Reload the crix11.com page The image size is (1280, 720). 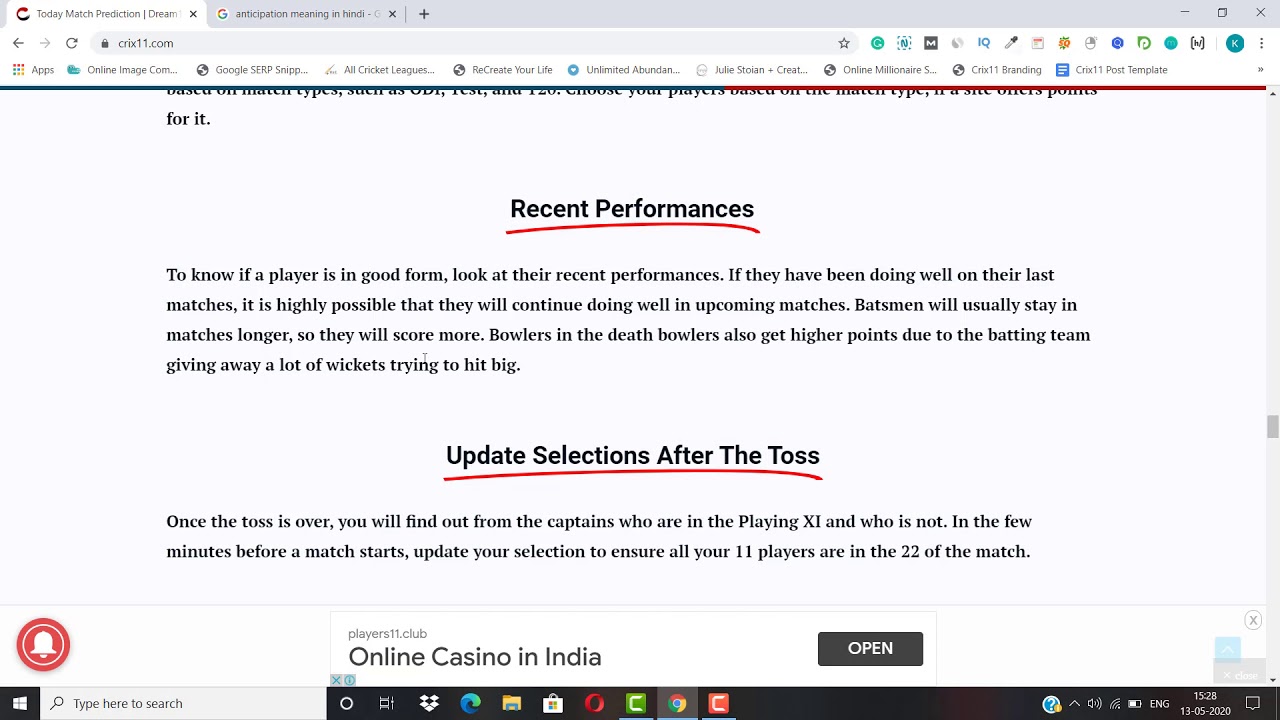71,43
